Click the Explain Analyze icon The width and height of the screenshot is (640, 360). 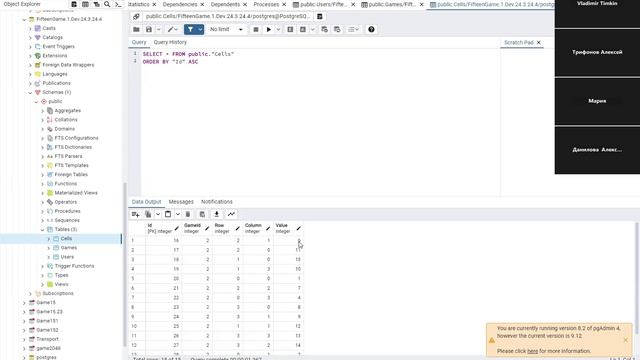tap(303, 29)
